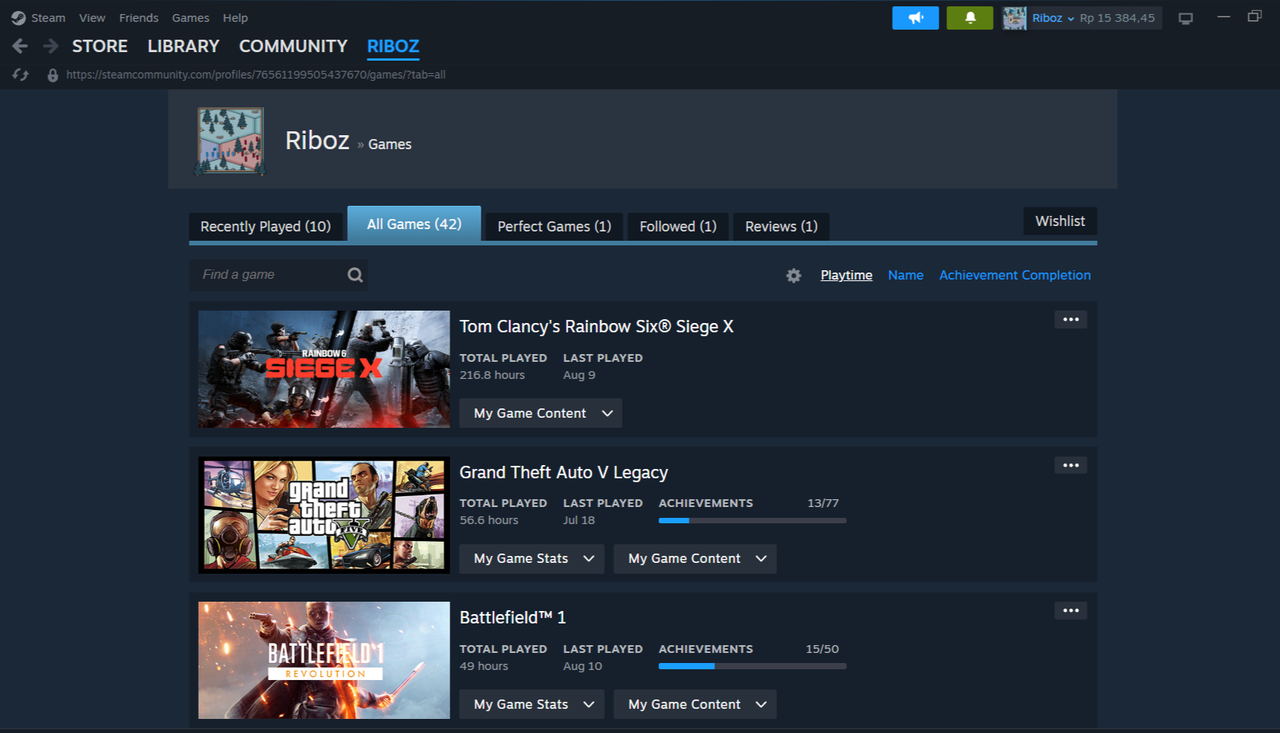Open the Battlefield 1 title link
Screen dimensions: 1280x733
(x=513, y=618)
